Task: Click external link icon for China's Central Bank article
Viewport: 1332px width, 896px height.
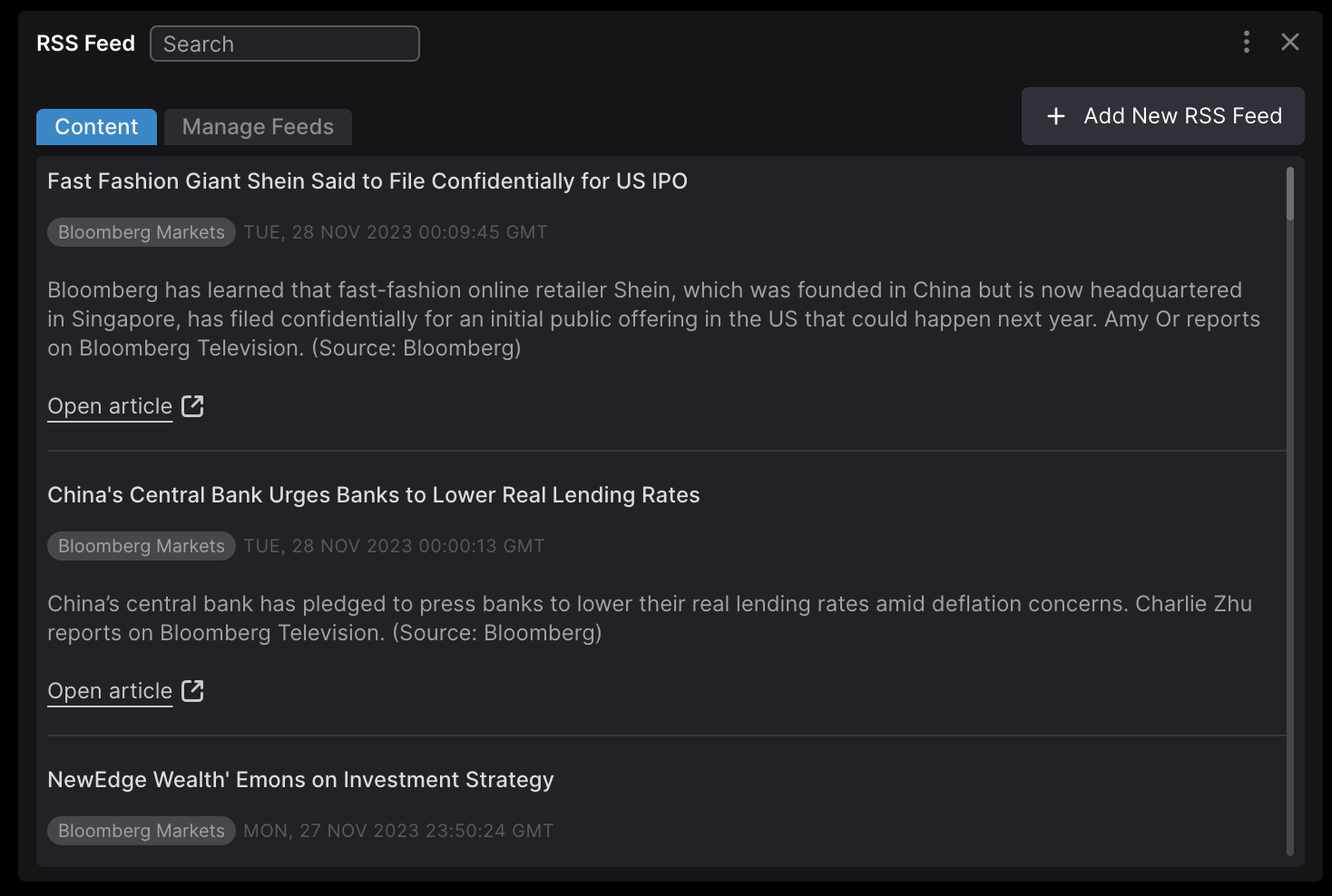Action: (192, 690)
